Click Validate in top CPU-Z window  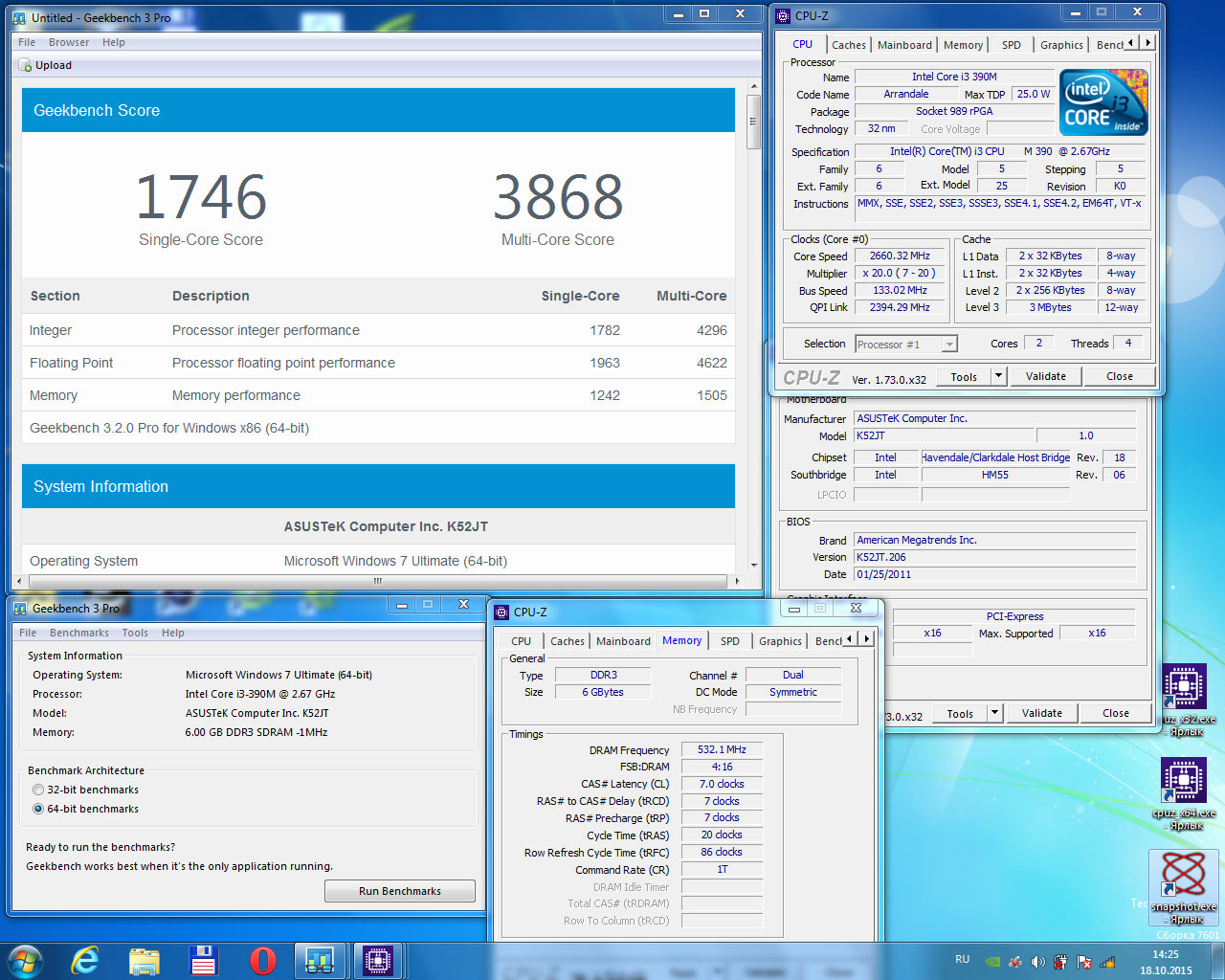(x=1046, y=376)
